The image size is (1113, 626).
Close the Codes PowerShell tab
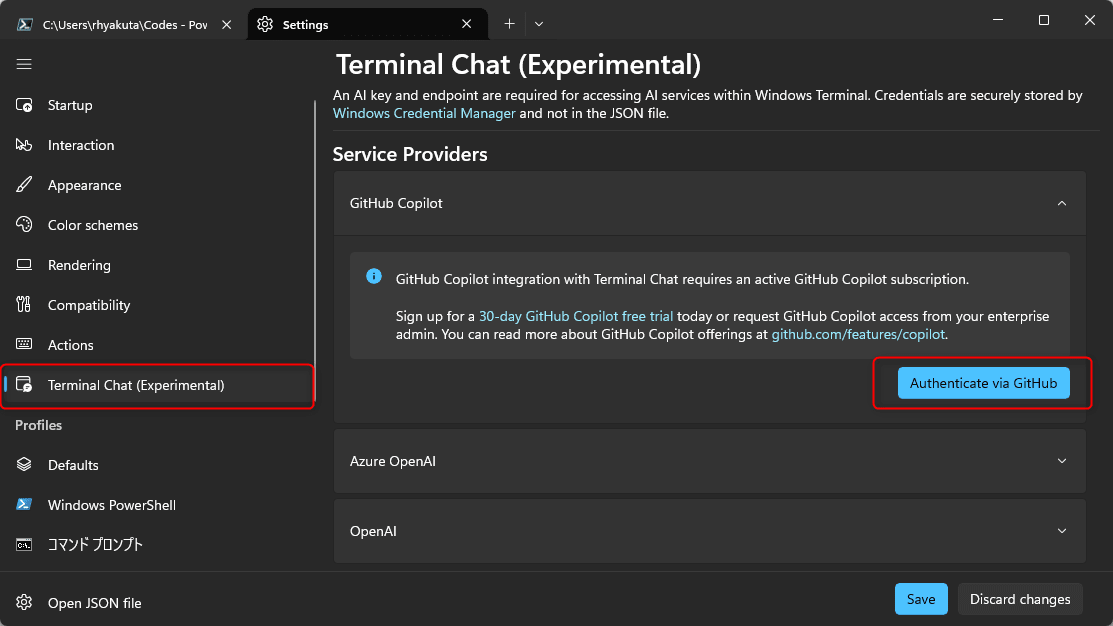(226, 24)
